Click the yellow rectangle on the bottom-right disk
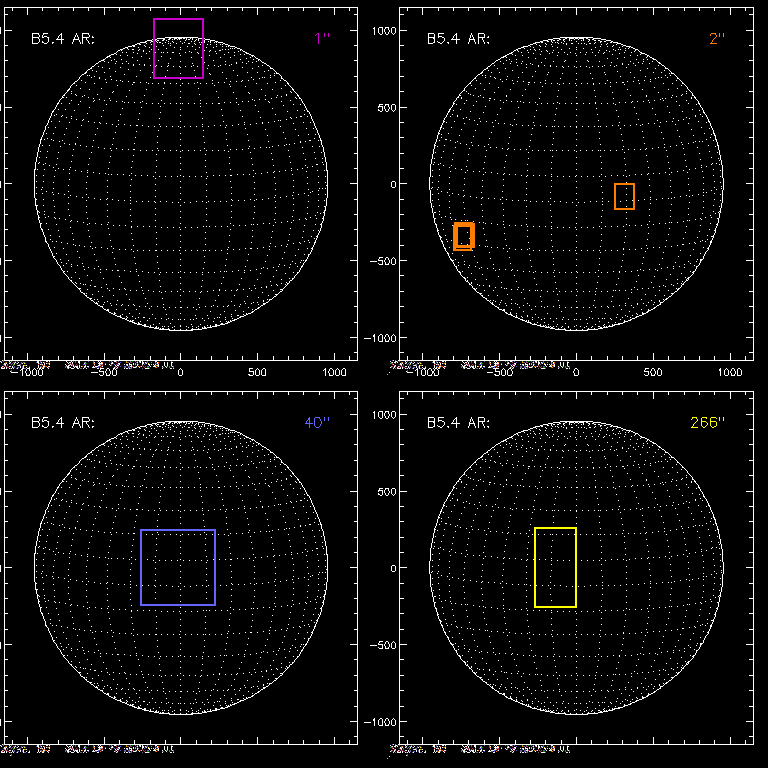This screenshot has height=768, width=768. [555, 567]
